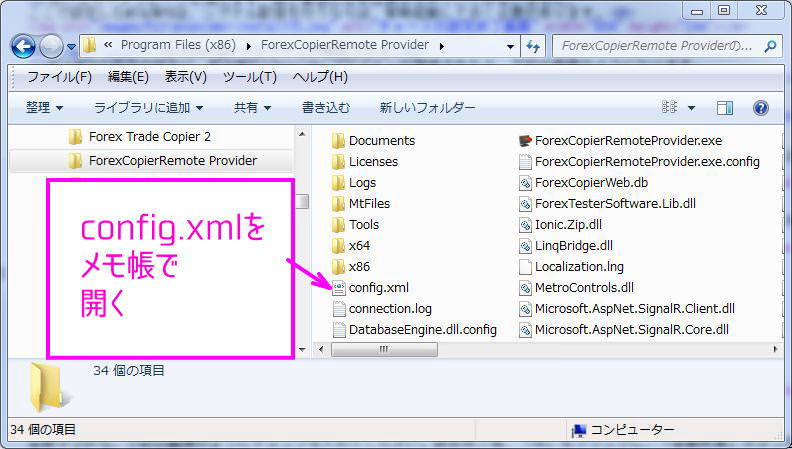792x449 pixels.
Task: Select Microsoft.AspNet.SignalR.Client.dll file
Action: click(x=626, y=309)
